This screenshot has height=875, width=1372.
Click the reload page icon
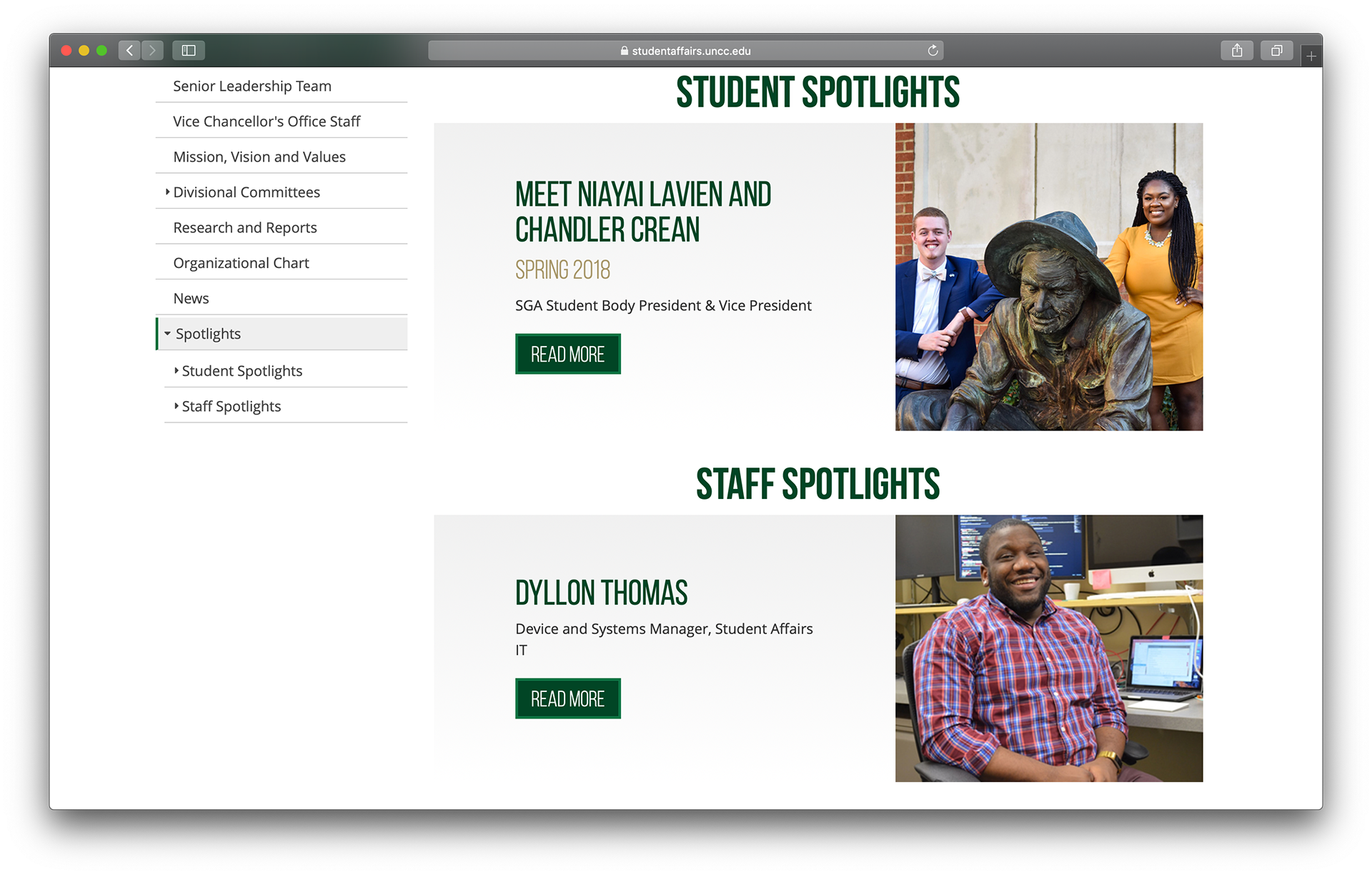click(x=933, y=50)
